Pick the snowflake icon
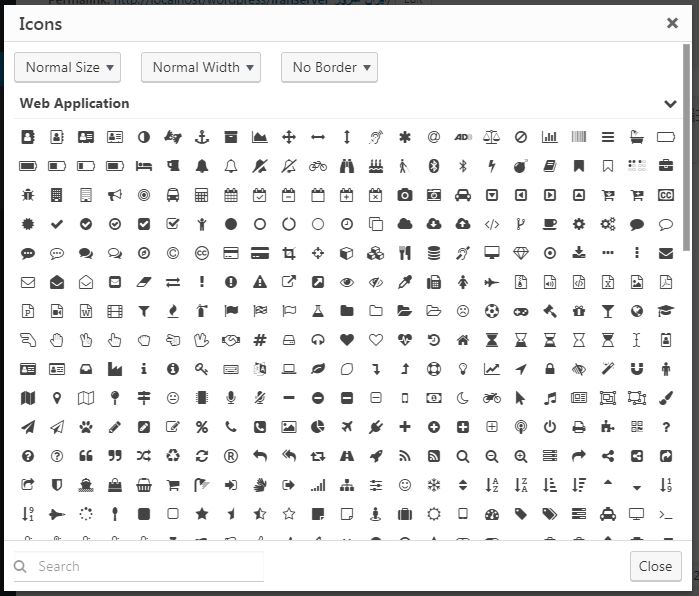The image size is (699, 596). click(x=434, y=485)
